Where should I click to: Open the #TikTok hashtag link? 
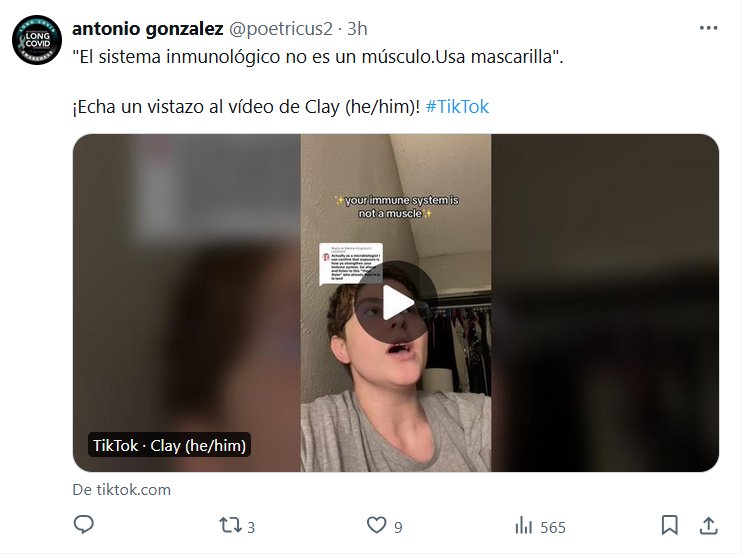(457, 107)
